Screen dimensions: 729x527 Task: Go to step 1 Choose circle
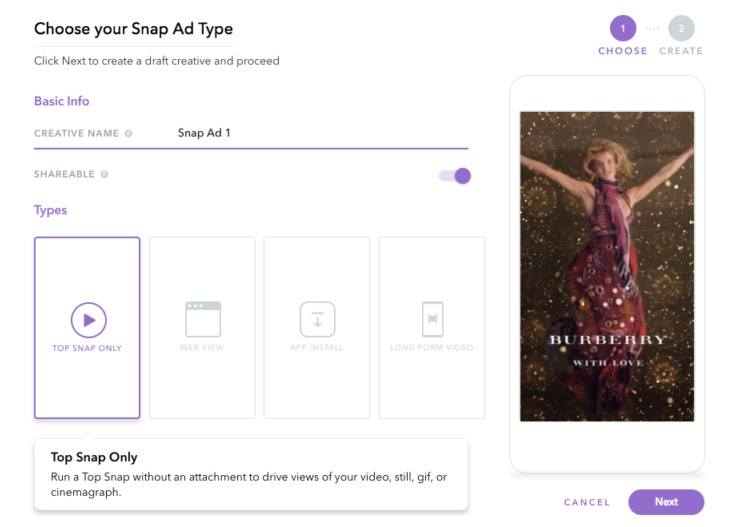(x=623, y=28)
